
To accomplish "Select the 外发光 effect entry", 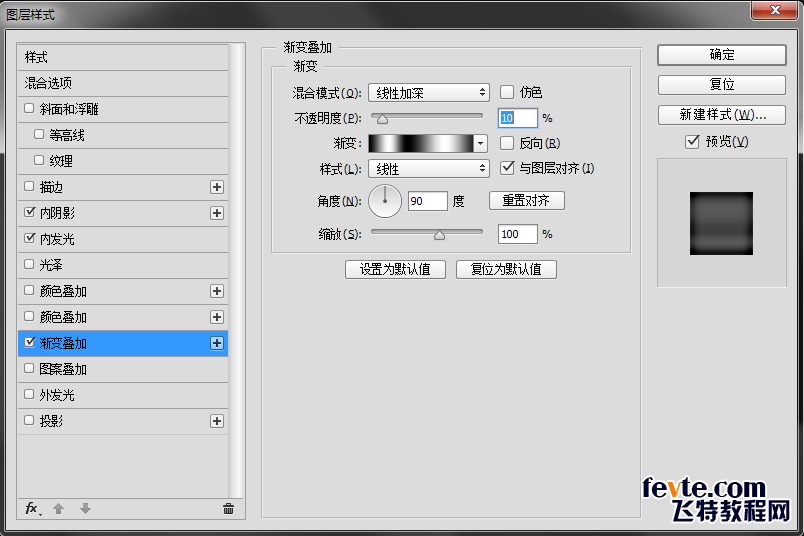I will click(x=56, y=395).
